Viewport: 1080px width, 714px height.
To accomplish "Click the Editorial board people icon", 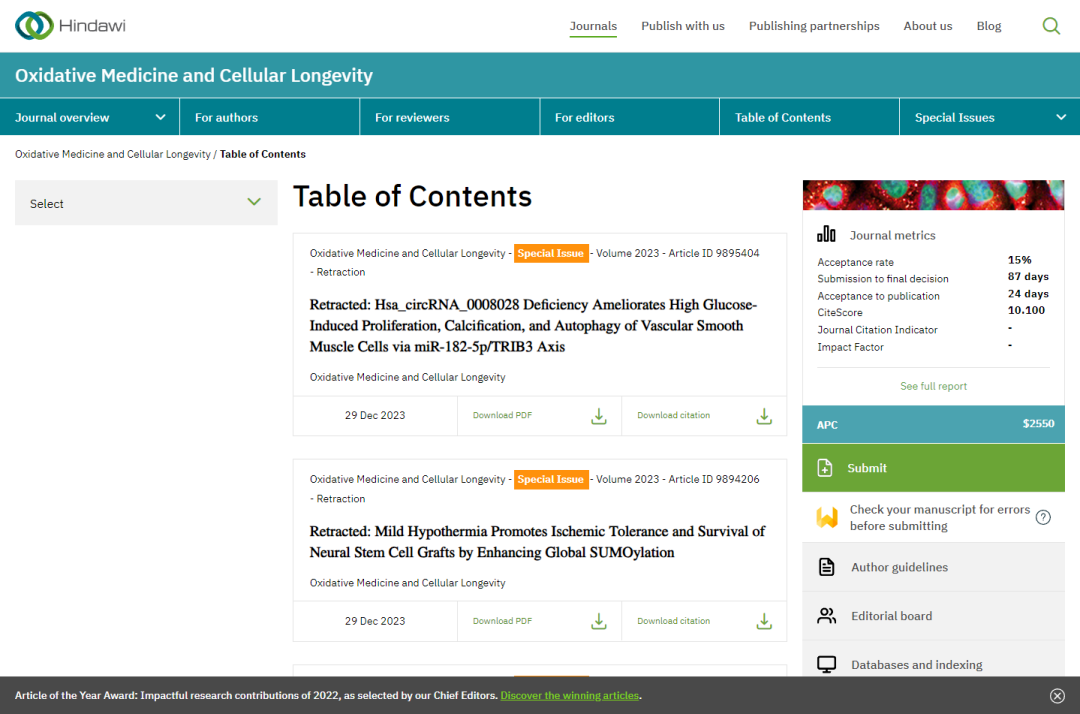I will click(x=826, y=616).
